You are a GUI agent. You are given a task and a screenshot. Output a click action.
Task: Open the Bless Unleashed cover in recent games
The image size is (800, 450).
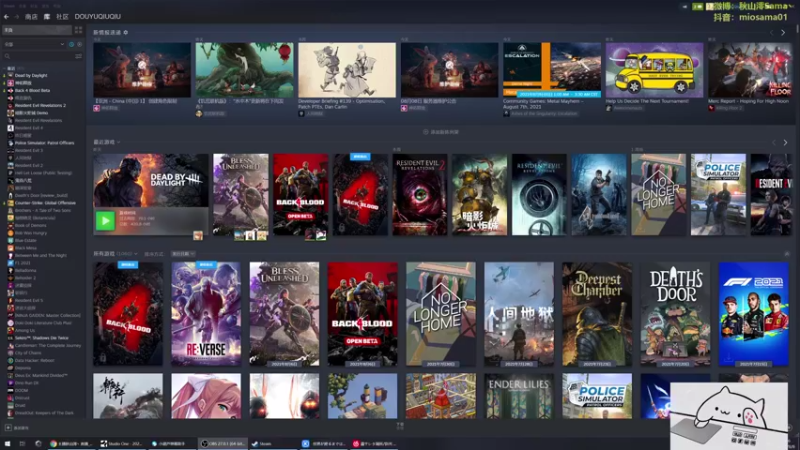pyautogui.click(x=241, y=194)
